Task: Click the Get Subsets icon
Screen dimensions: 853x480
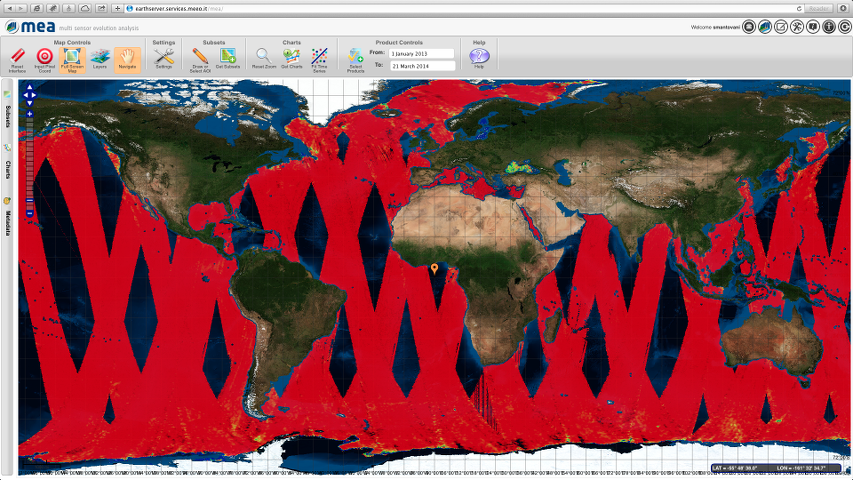Action: pyautogui.click(x=228, y=59)
